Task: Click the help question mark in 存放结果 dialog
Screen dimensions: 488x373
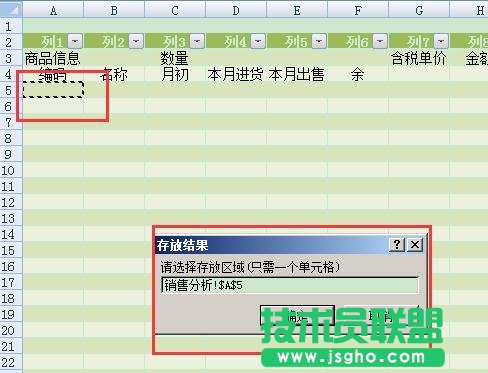Action: coord(397,245)
